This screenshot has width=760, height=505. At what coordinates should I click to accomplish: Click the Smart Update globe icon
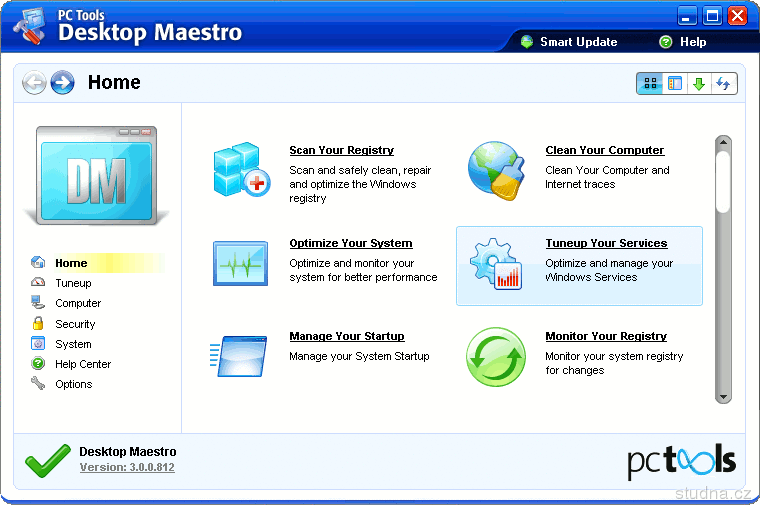tap(527, 42)
